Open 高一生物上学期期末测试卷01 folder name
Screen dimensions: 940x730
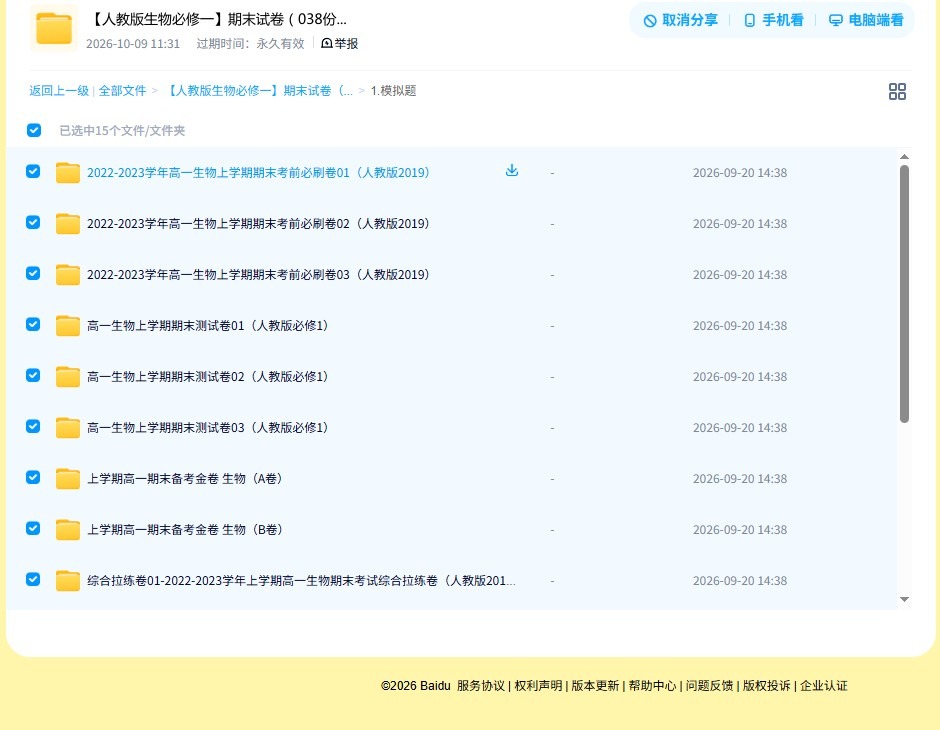208,325
